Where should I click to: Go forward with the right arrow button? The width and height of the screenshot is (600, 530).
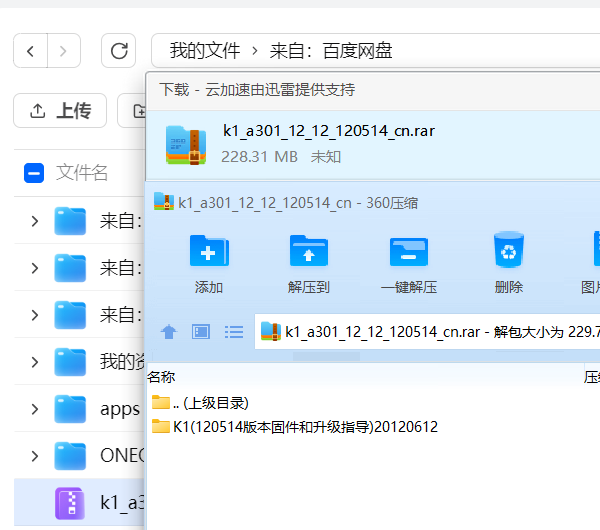coord(64,51)
